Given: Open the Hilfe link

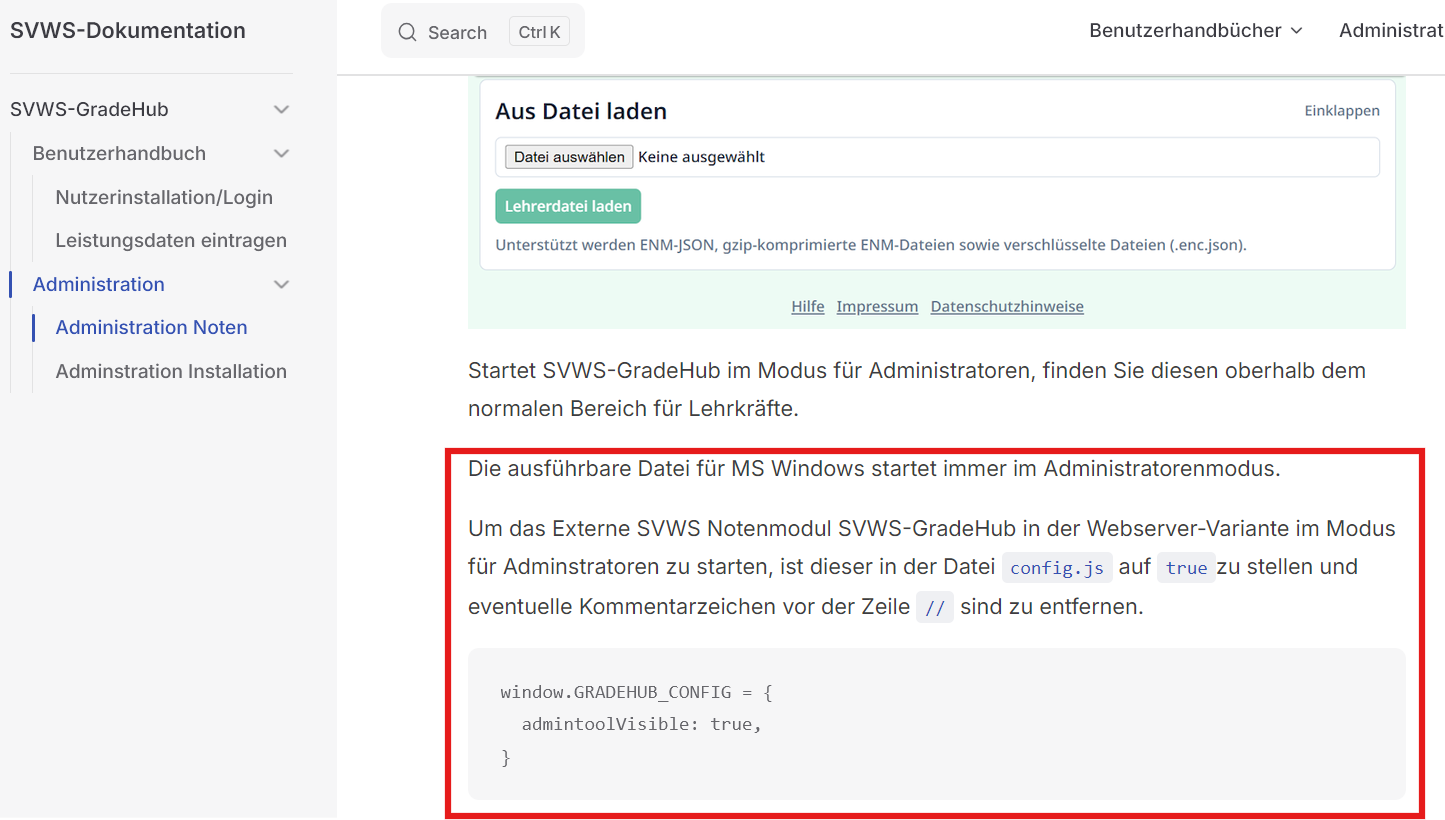Looking at the screenshot, I should pos(808,306).
